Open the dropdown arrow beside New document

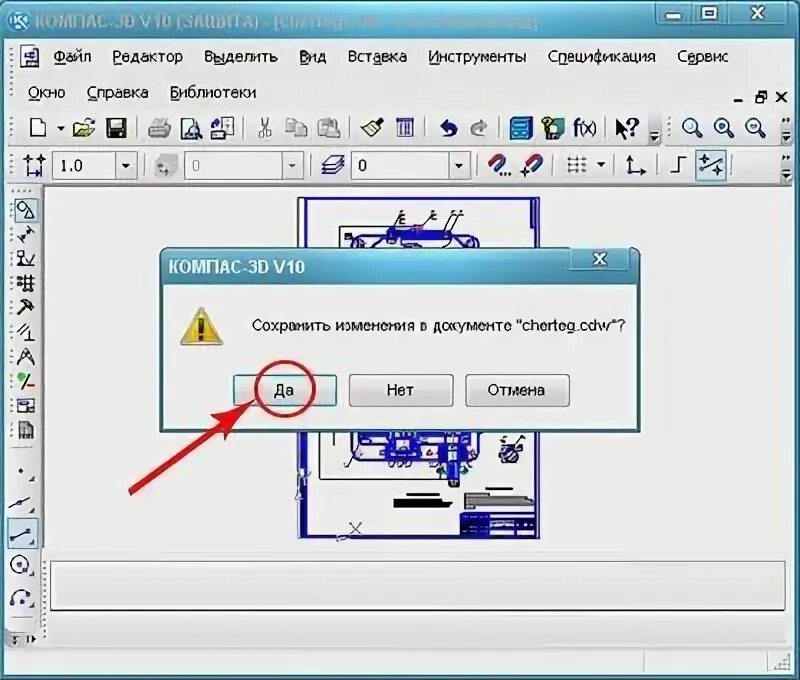click(60, 128)
